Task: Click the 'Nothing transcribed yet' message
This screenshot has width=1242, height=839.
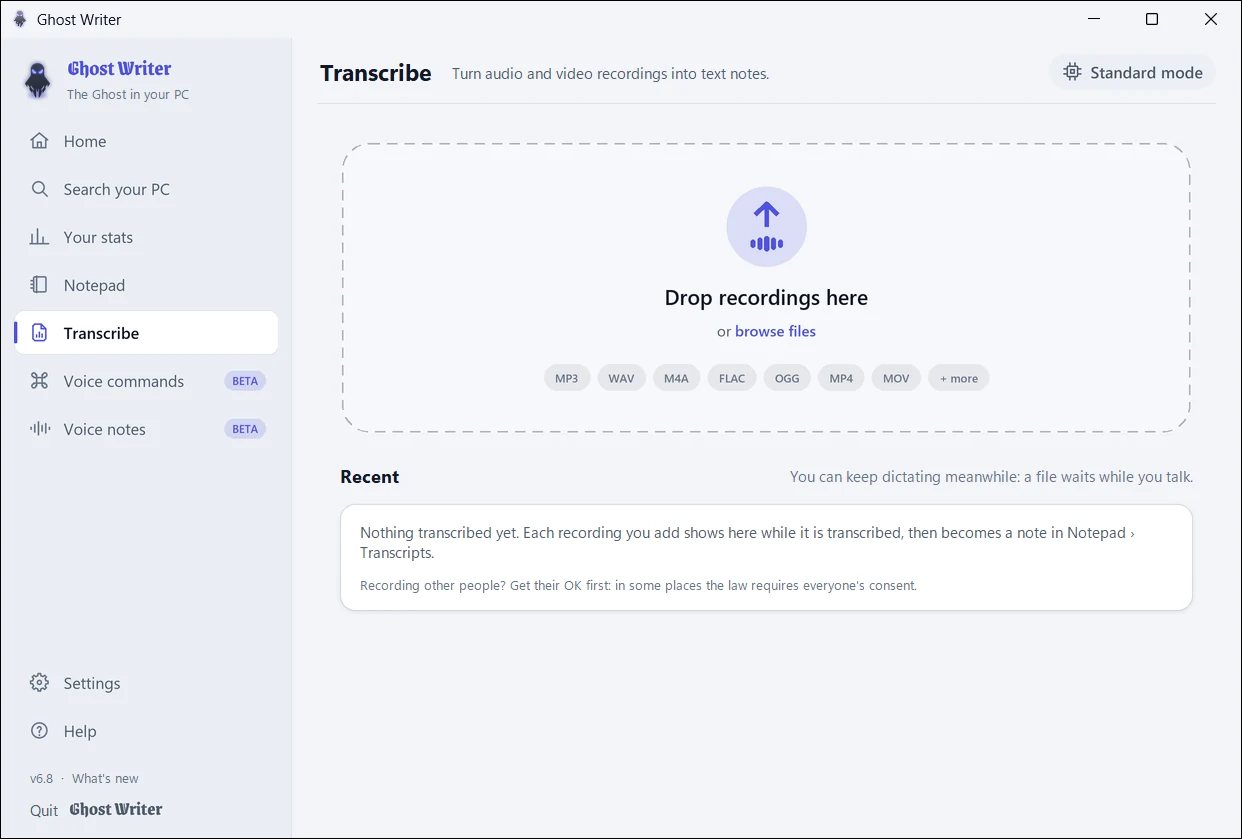Action: coord(747,542)
